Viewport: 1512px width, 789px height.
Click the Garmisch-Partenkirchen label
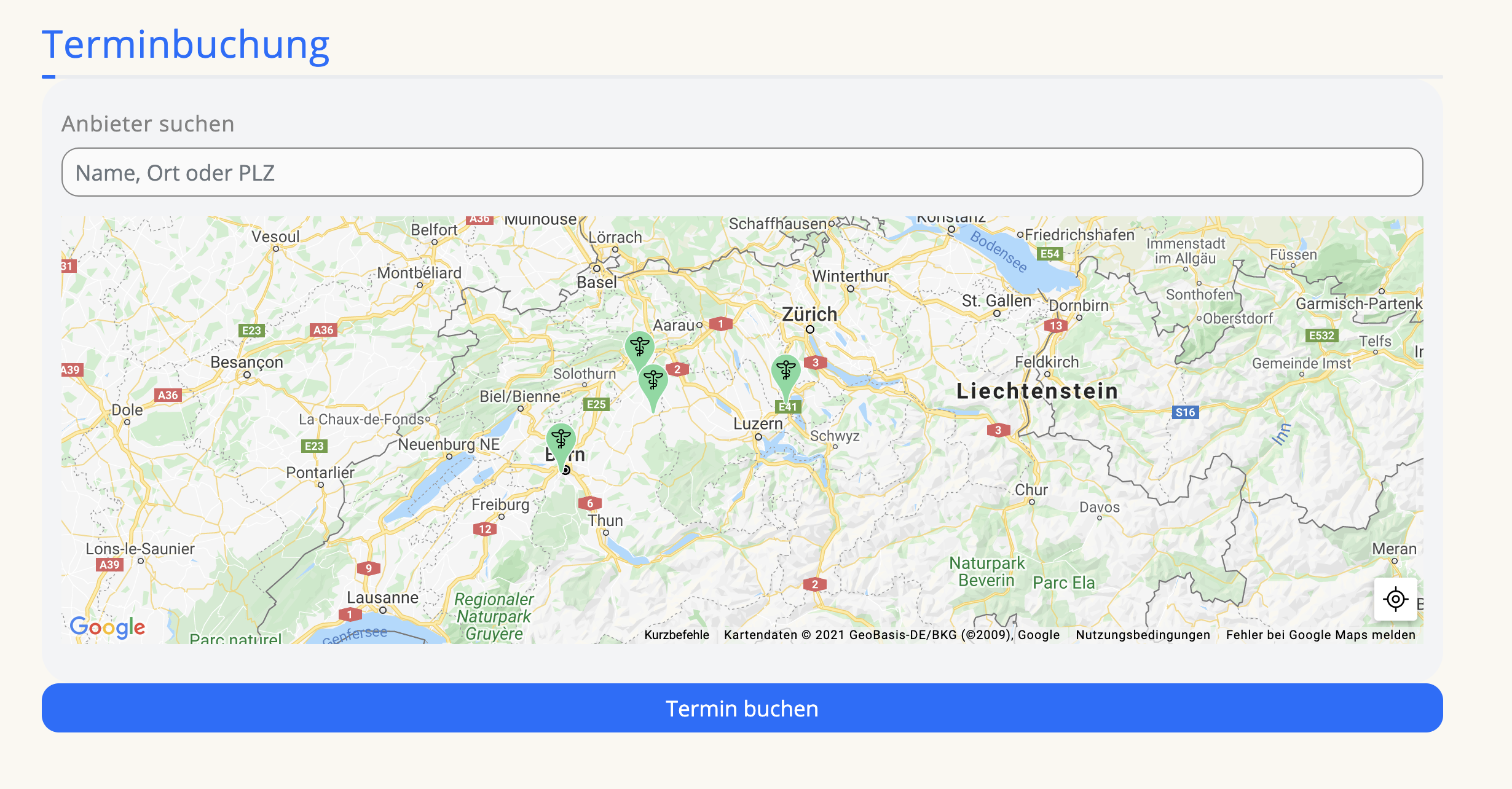click(1359, 304)
